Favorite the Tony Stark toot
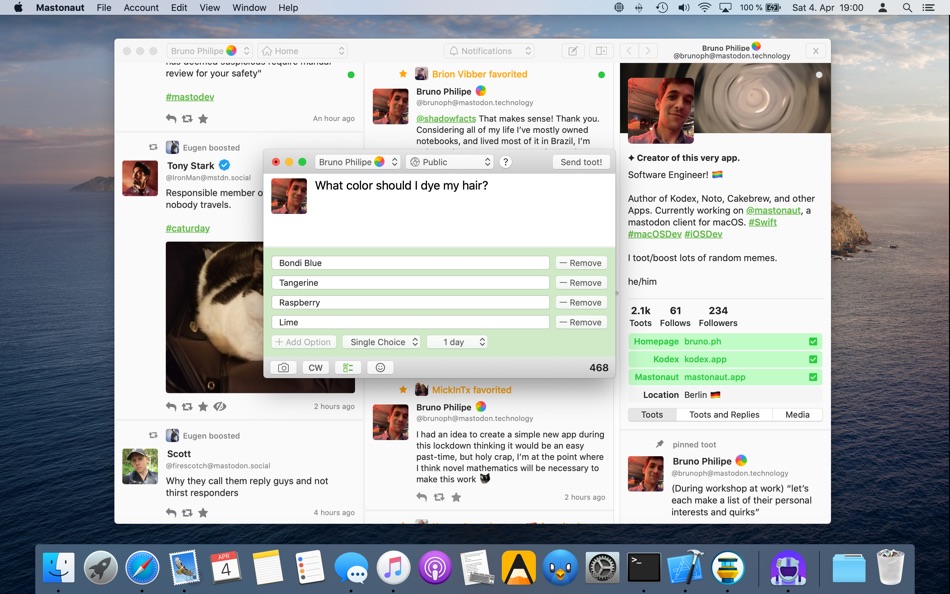The height and width of the screenshot is (594, 950). pyautogui.click(x=203, y=407)
